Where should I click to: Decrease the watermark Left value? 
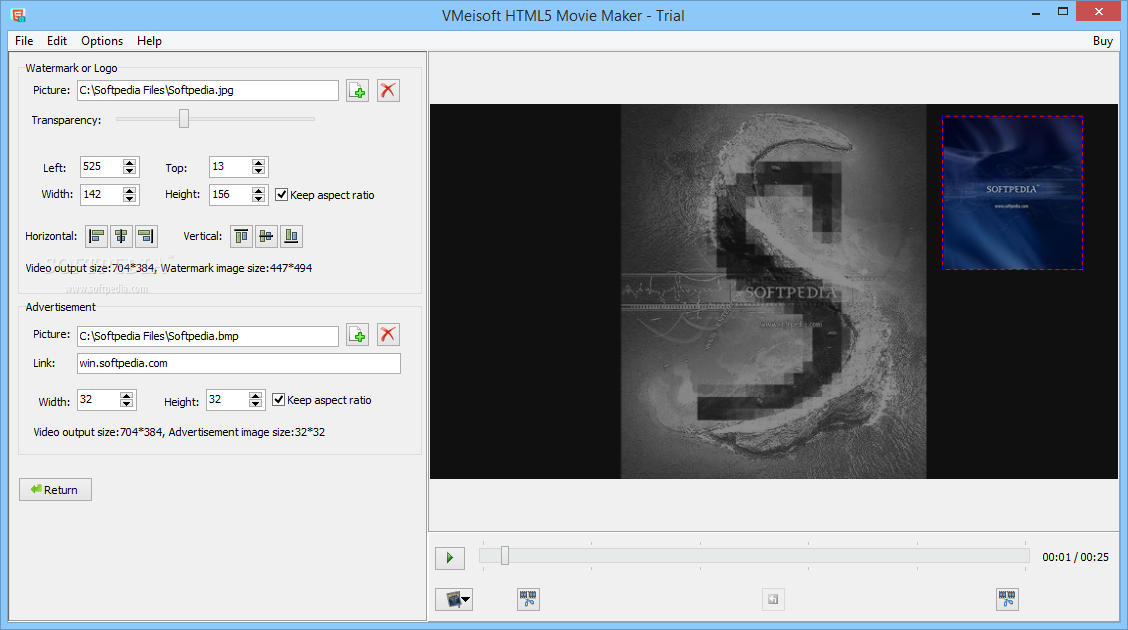129,171
